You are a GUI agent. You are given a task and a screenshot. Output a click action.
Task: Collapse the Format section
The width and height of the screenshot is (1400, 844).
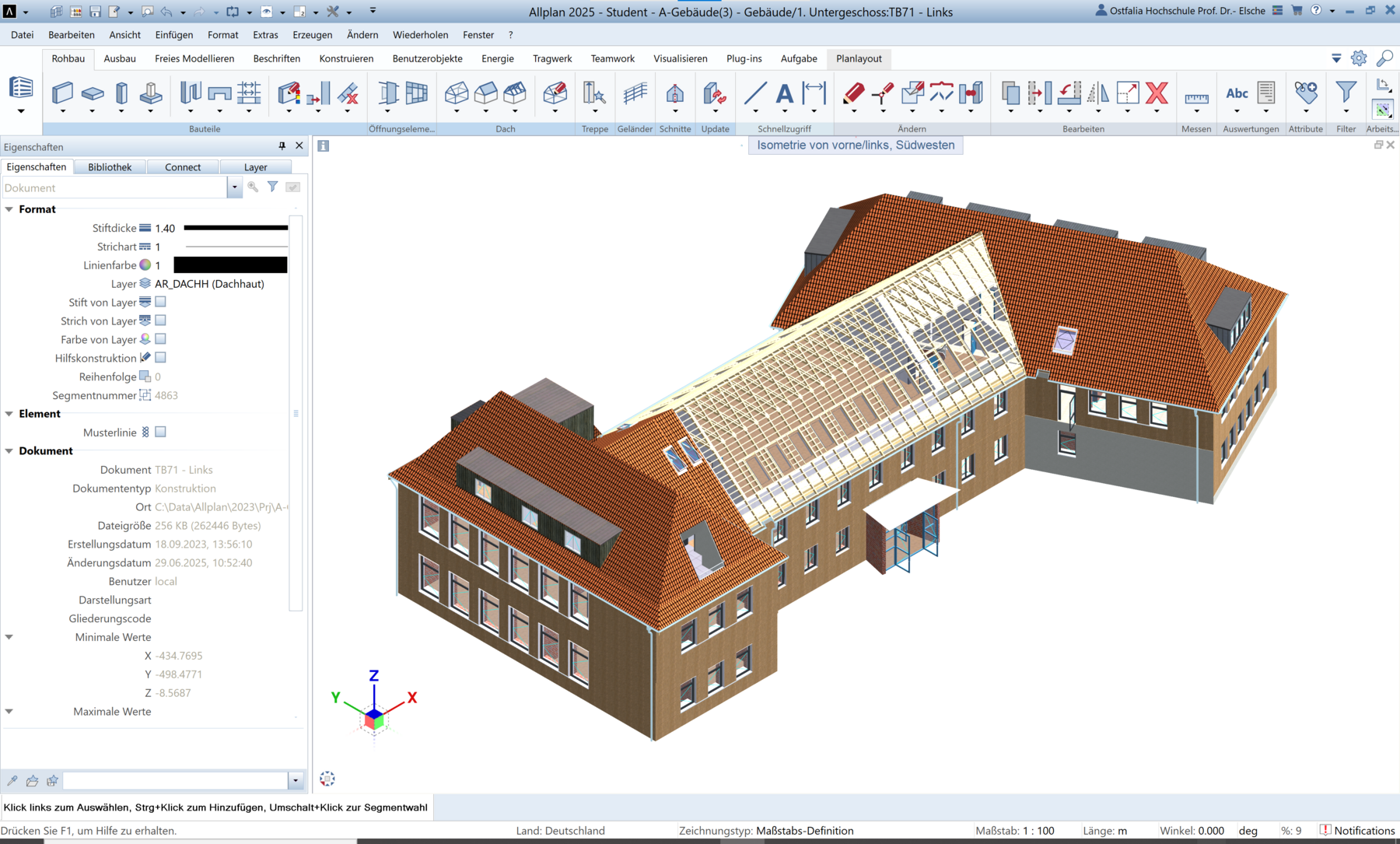(x=9, y=209)
